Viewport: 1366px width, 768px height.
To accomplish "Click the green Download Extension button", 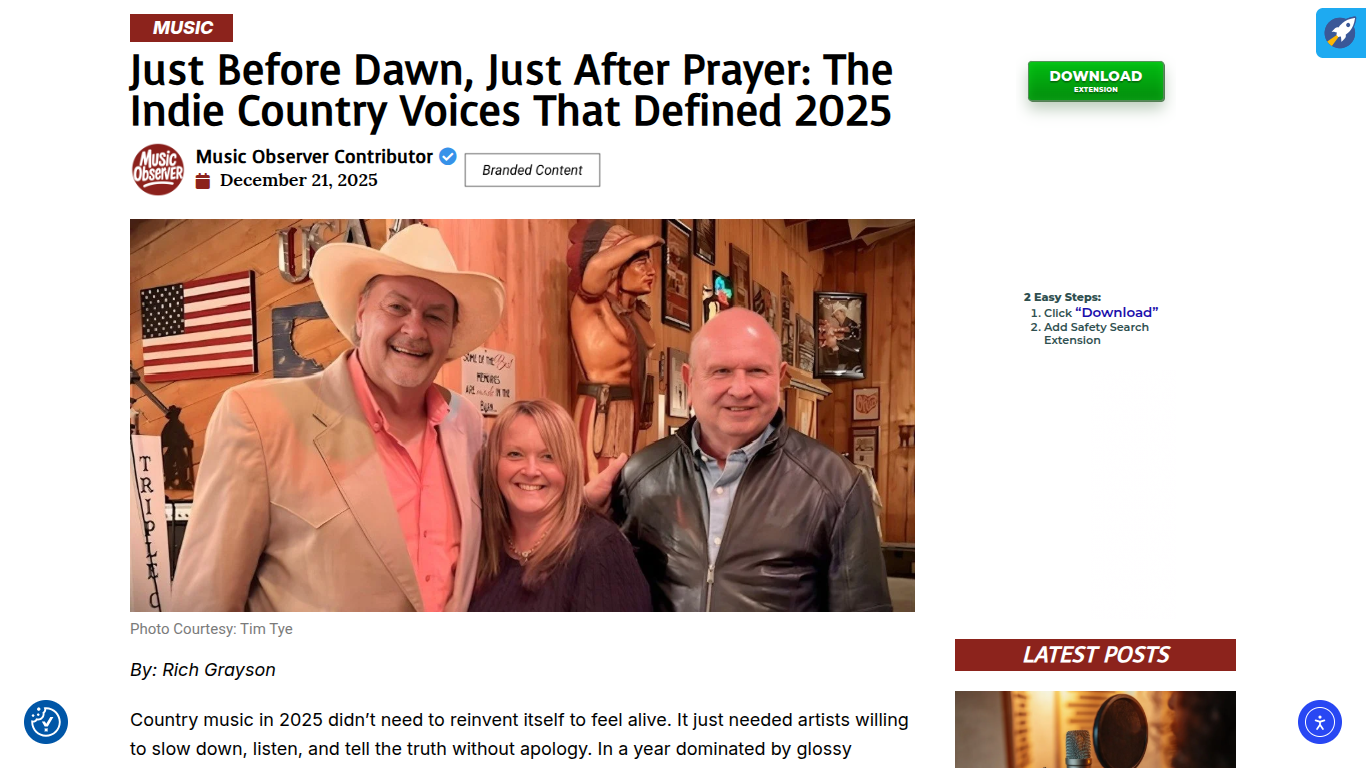I will coord(1096,81).
